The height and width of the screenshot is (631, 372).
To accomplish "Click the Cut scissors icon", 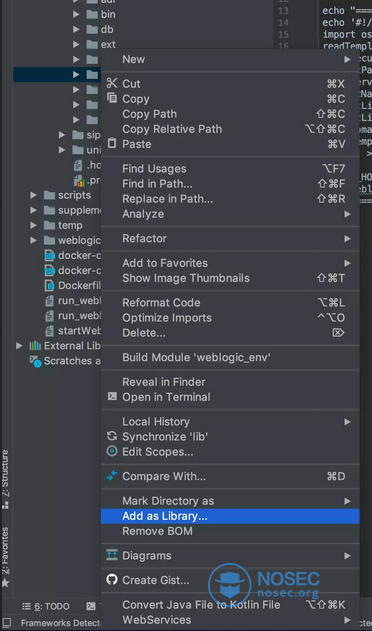I will point(112,83).
